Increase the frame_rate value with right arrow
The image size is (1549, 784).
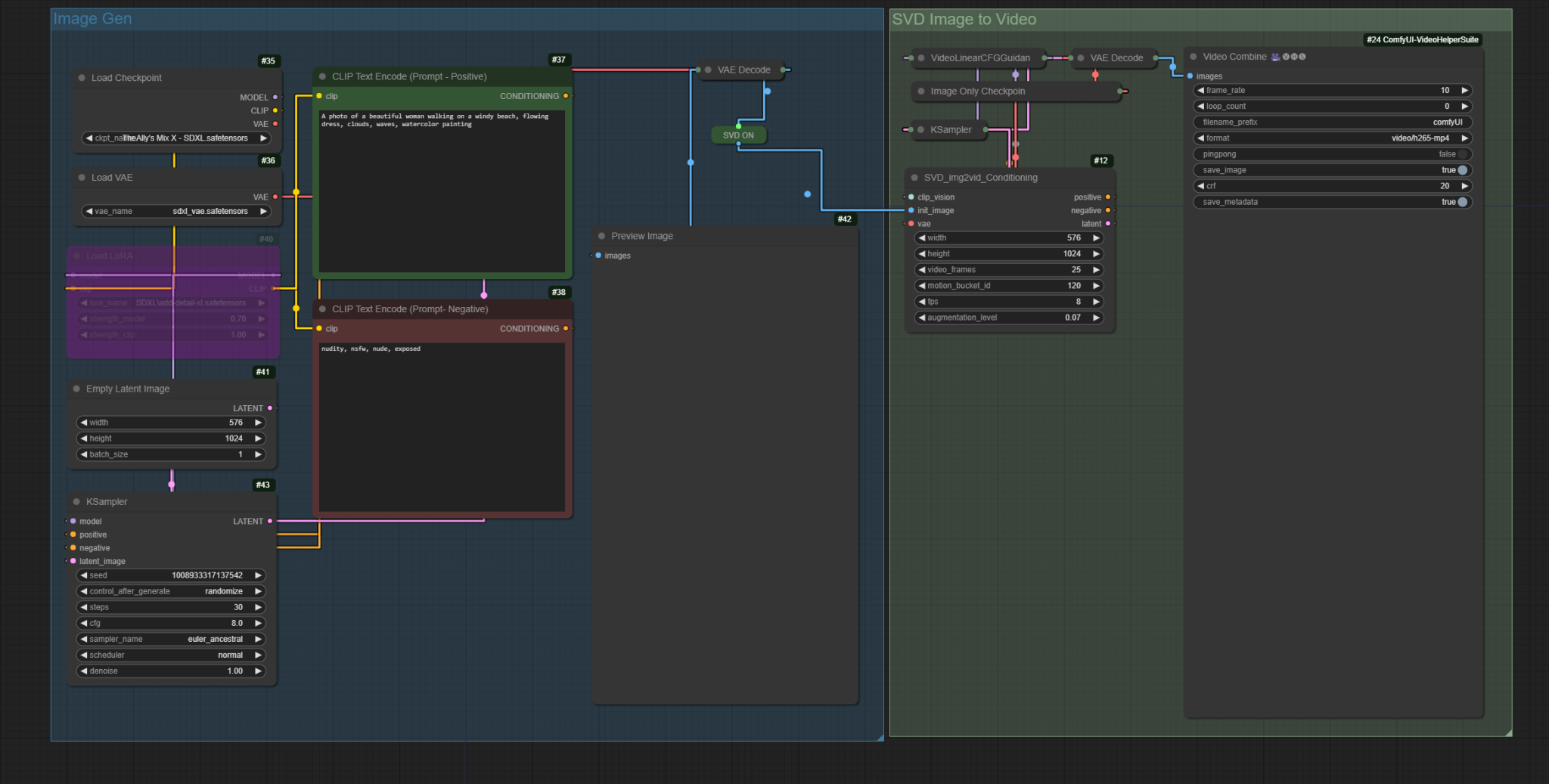point(1464,90)
